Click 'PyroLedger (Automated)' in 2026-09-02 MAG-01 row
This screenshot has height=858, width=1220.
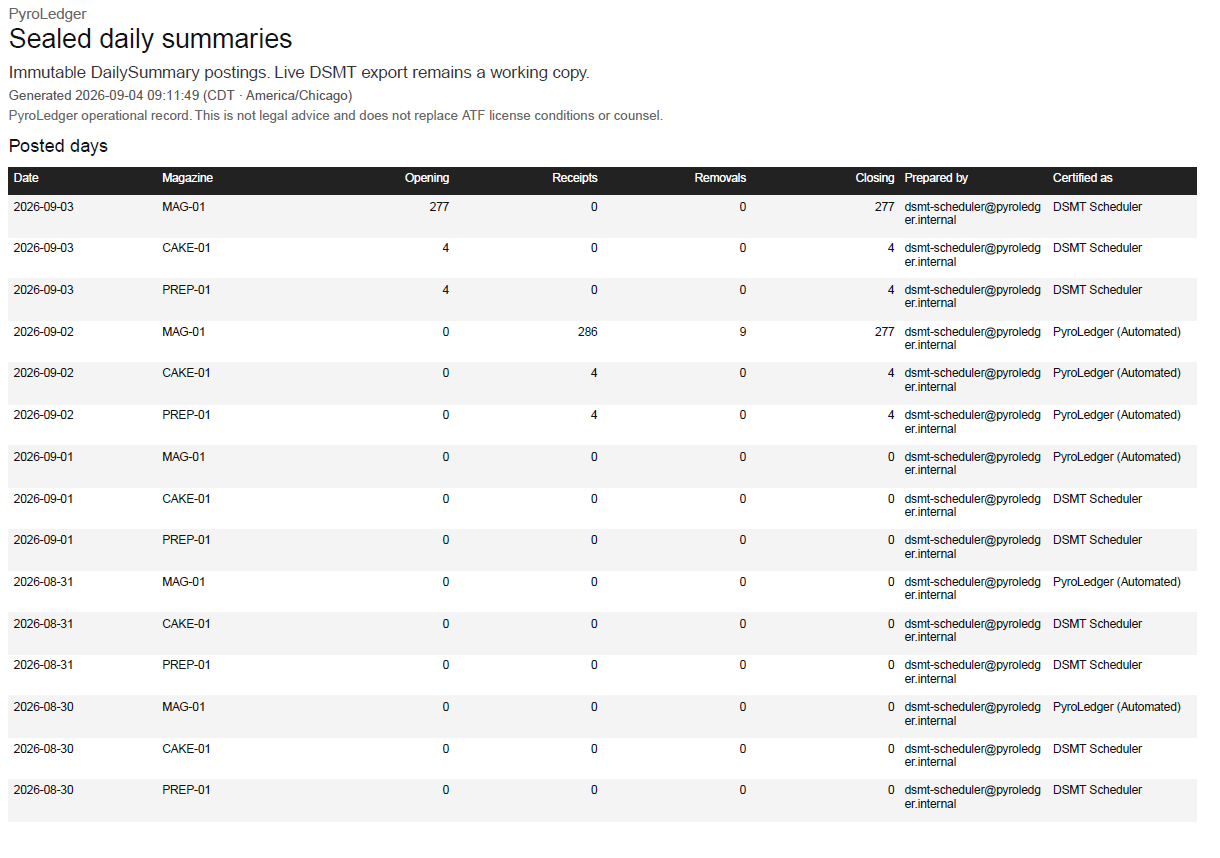(x=1117, y=332)
